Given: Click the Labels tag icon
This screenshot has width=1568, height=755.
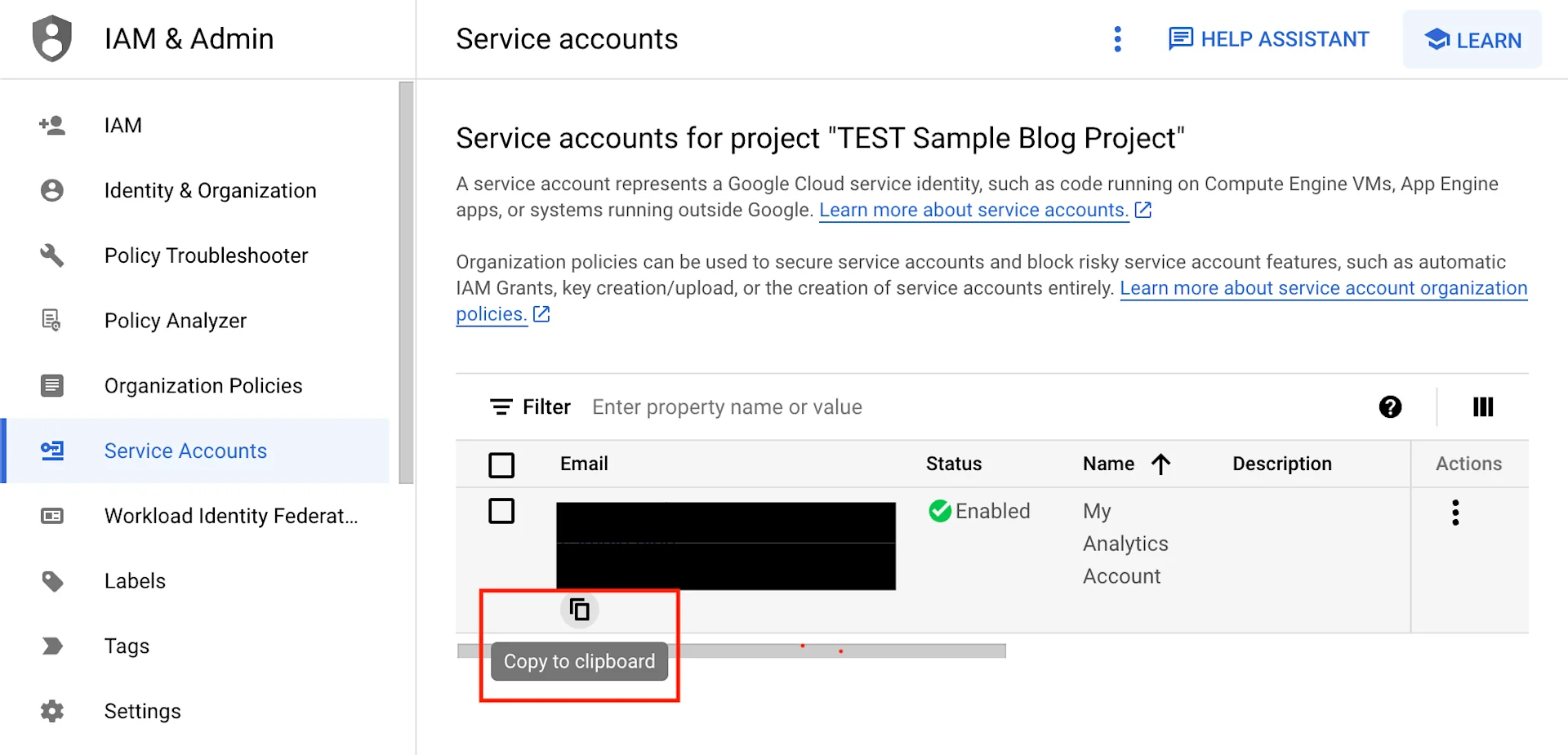Looking at the screenshot, I should (x=52, y=581).
